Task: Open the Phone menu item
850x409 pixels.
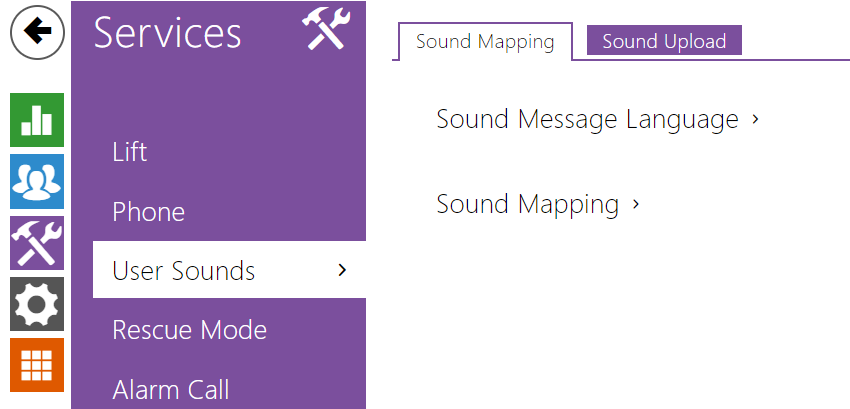Action: pos(149,212)
